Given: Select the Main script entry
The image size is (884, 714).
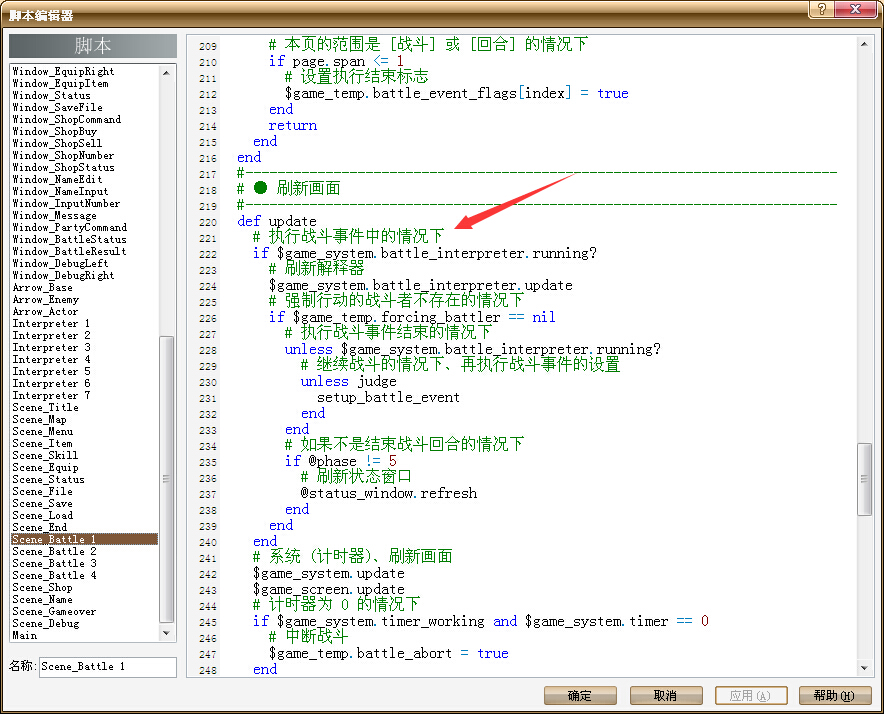Looking at the screenshot, I should click(25, 636).
